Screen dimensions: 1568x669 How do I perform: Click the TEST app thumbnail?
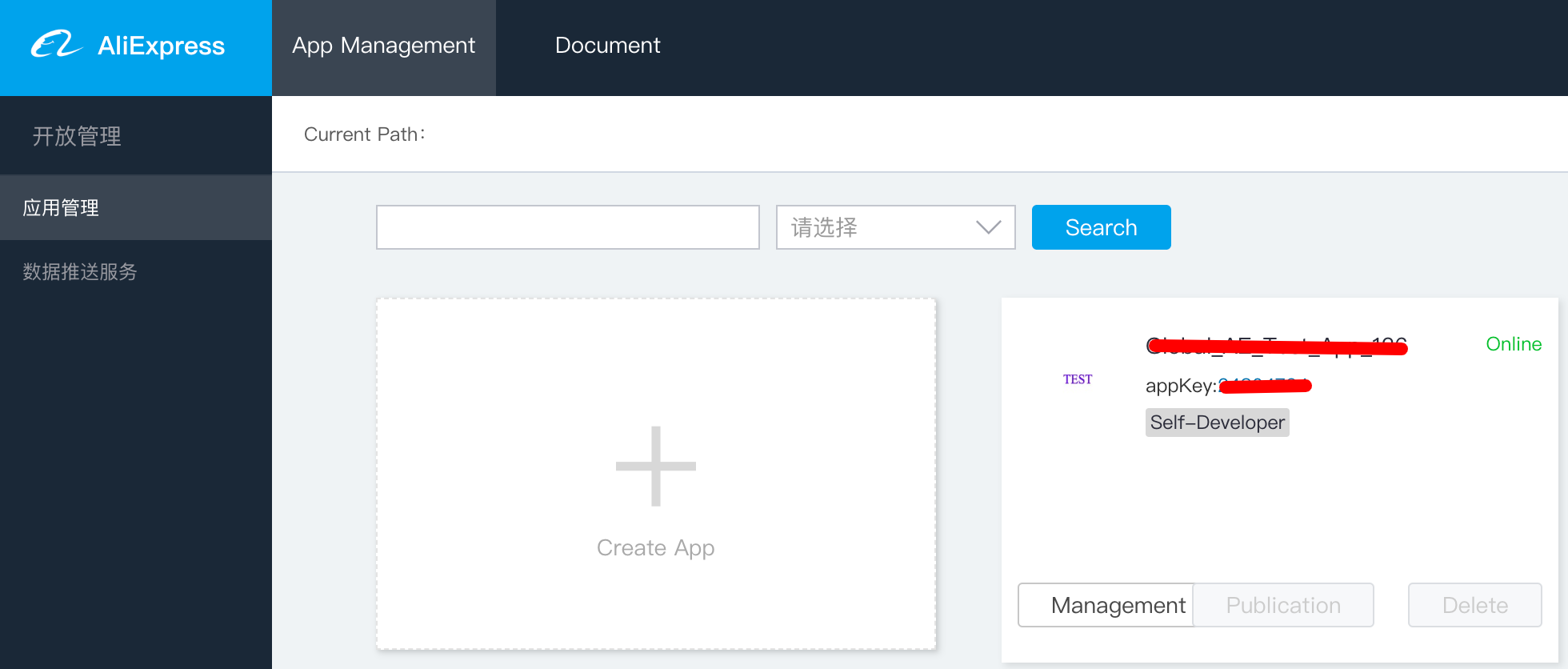tap(1078, 379)
